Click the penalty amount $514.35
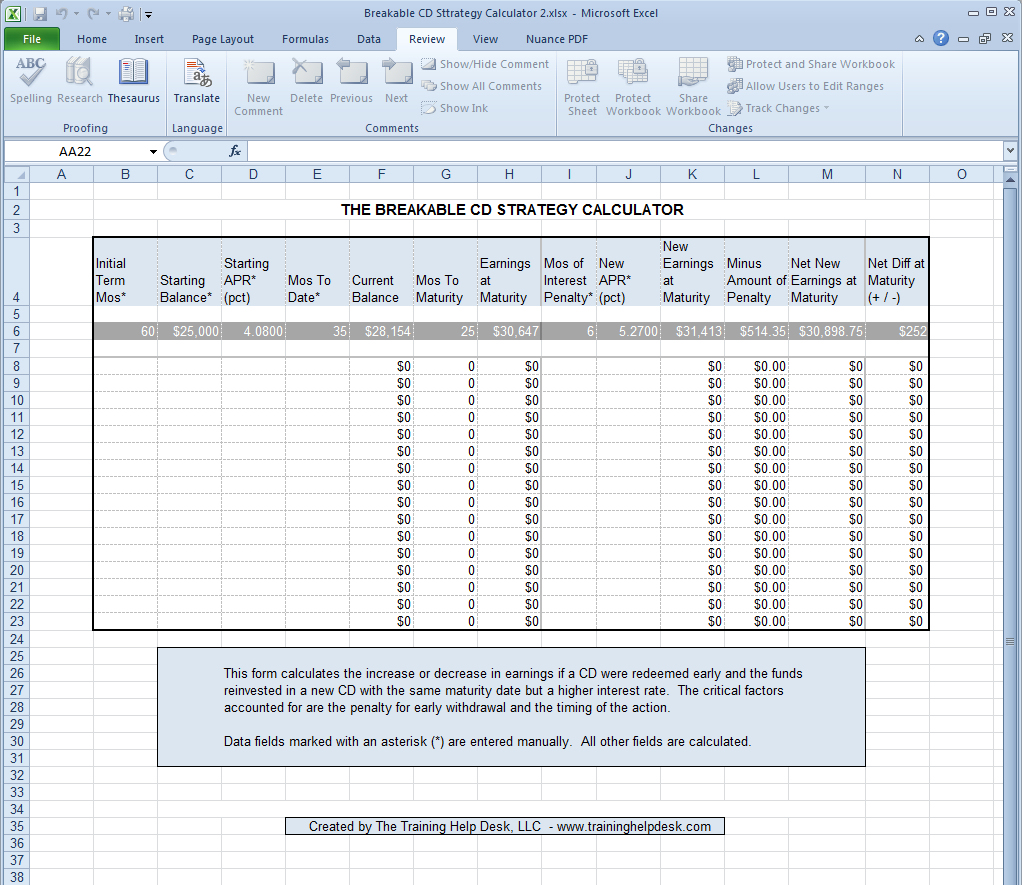The height and width of the screenshot is (885, 1022). (x=756, y=331)
